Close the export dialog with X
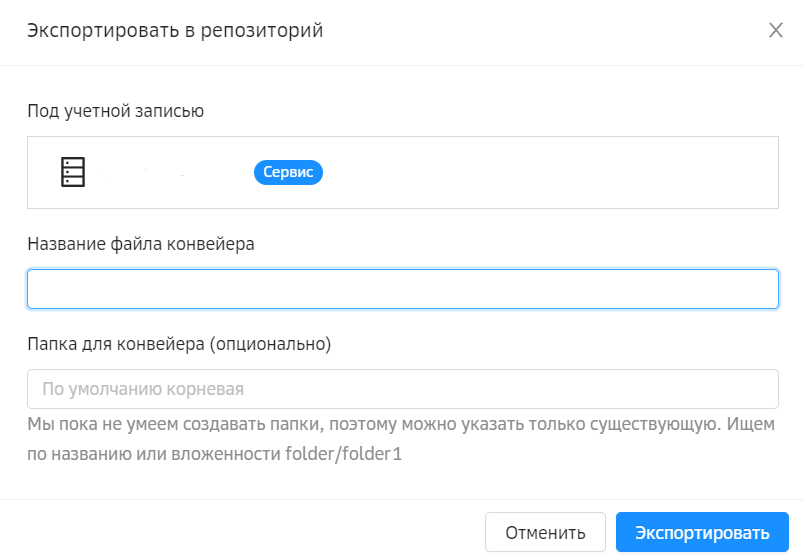This screenshot has height=559, width=804. pyautogui.click(x=775, y=30)
